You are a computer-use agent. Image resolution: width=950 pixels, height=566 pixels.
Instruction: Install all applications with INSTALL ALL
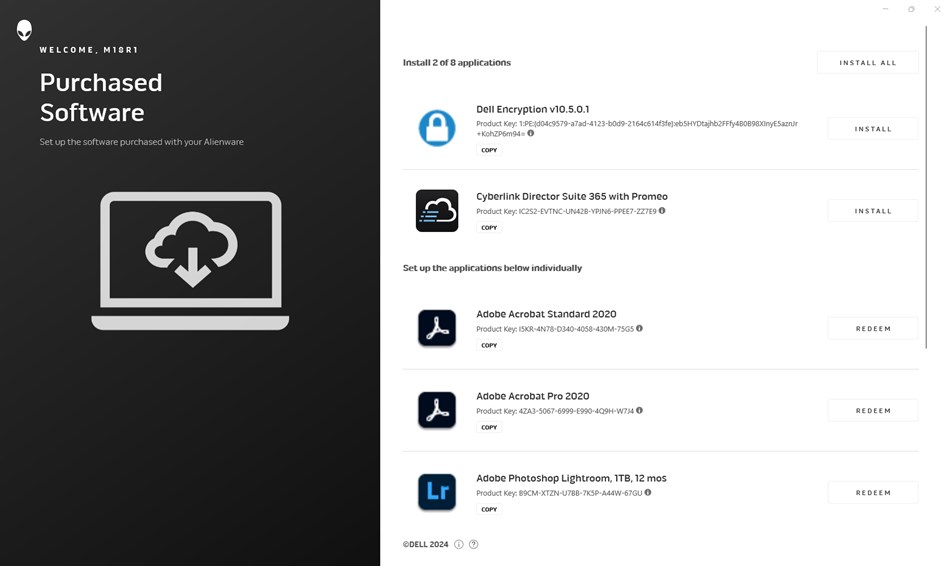click(x=868, y=62)
